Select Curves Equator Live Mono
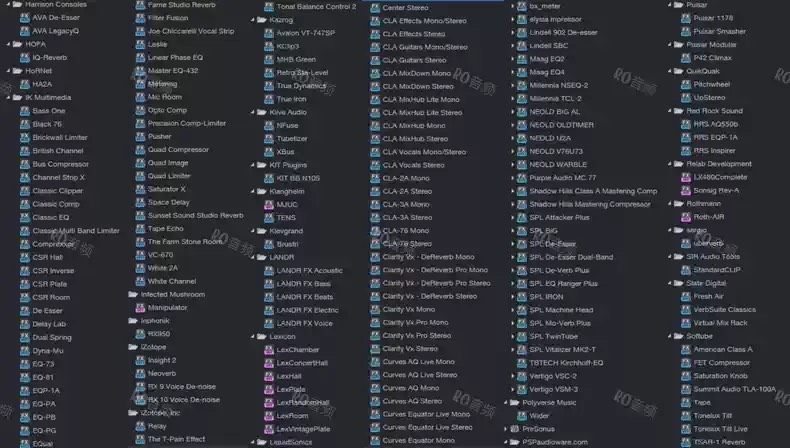This screenshot has height=448, width=790. tap(426, 414)
